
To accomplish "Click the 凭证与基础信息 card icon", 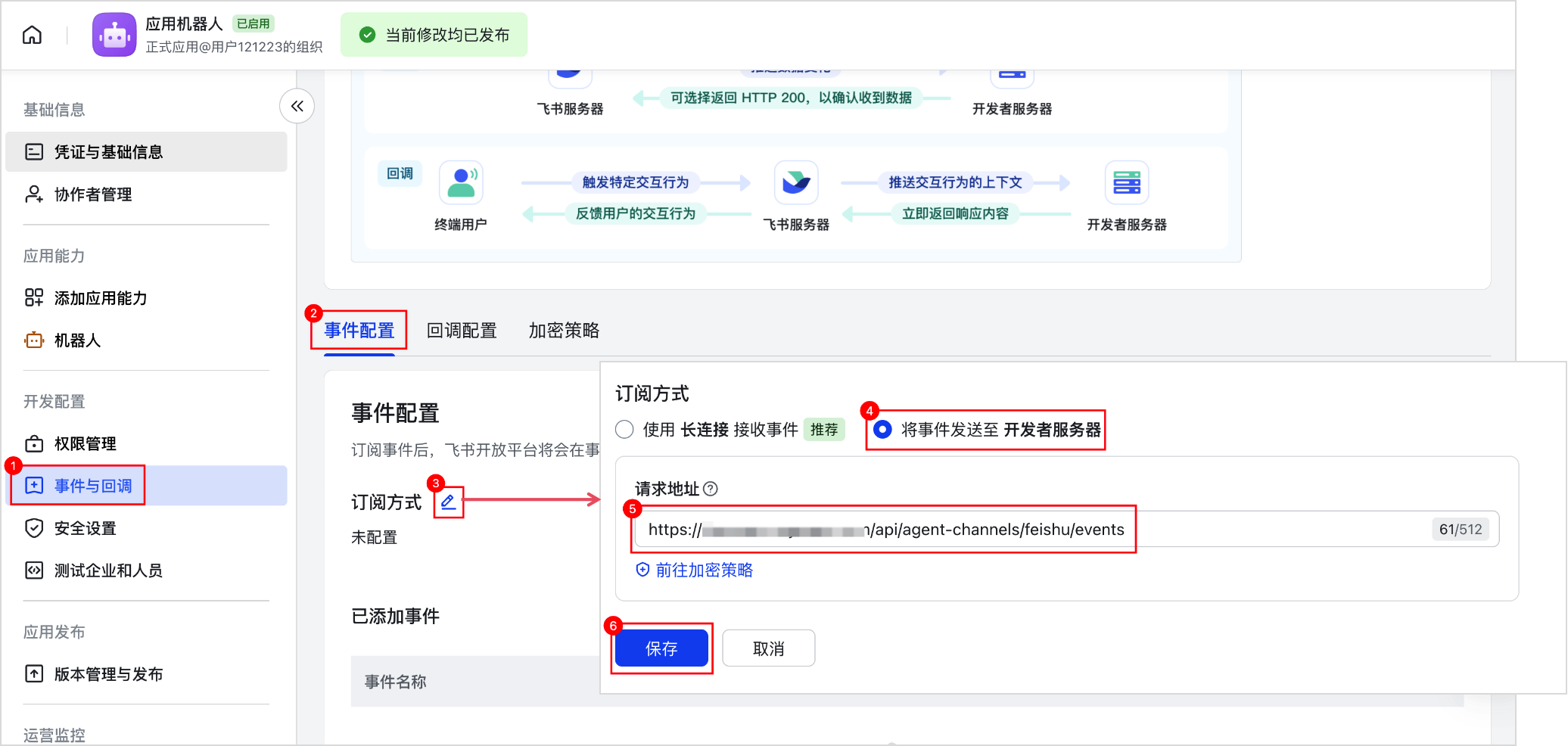I will (34, 152).
